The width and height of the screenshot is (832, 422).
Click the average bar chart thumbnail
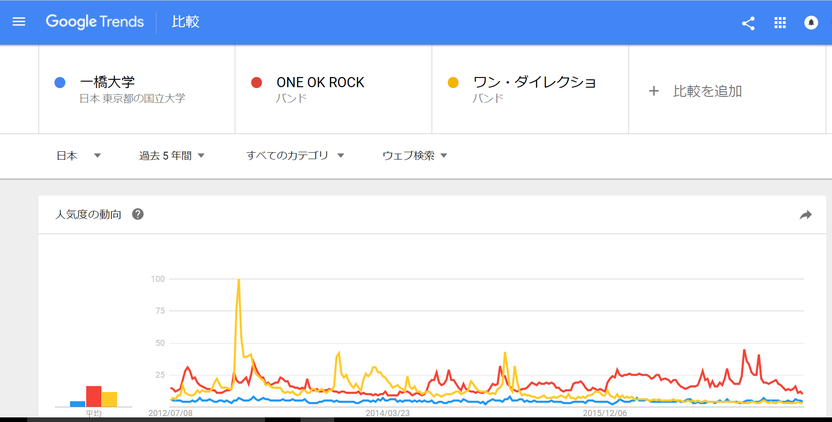pyautogui.click(x=93, y=397)
